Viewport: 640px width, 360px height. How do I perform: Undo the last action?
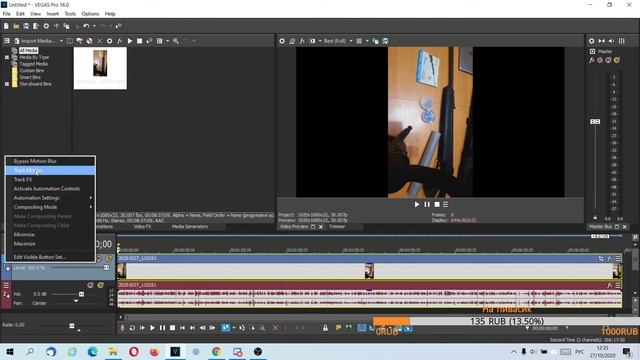86,26
